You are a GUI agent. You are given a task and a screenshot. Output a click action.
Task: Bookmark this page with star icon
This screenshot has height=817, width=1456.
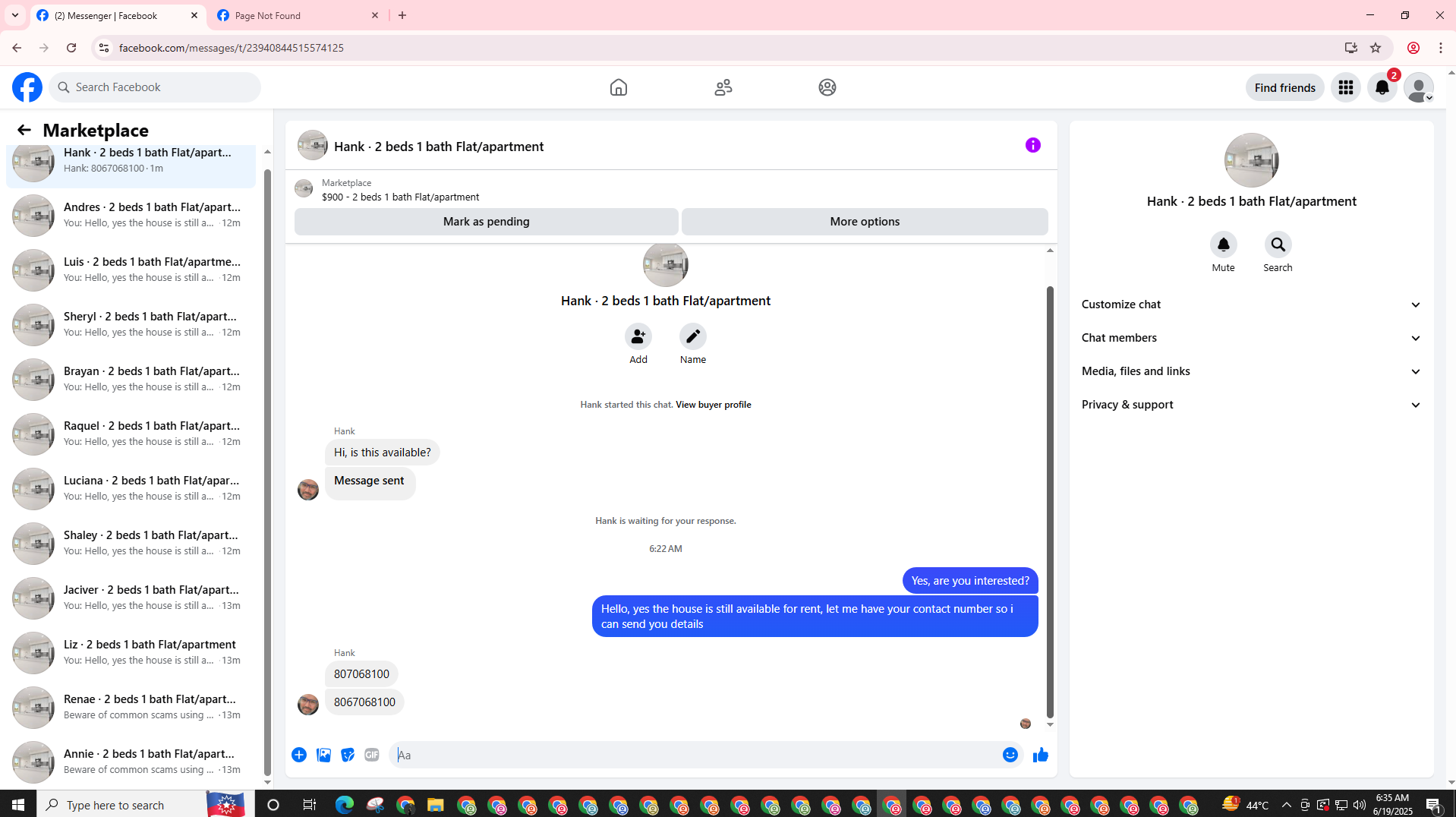click(x=1376, y=48)
